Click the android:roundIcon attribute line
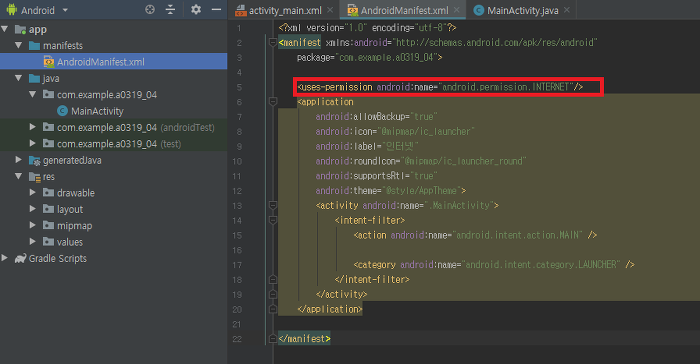Image resolution: width=700 pixels, height=364 pixels. (421, 161)
